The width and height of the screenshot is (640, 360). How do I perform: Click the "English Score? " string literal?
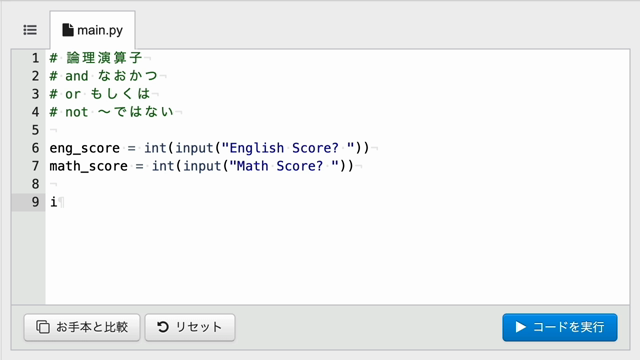(x=288, y=148)
